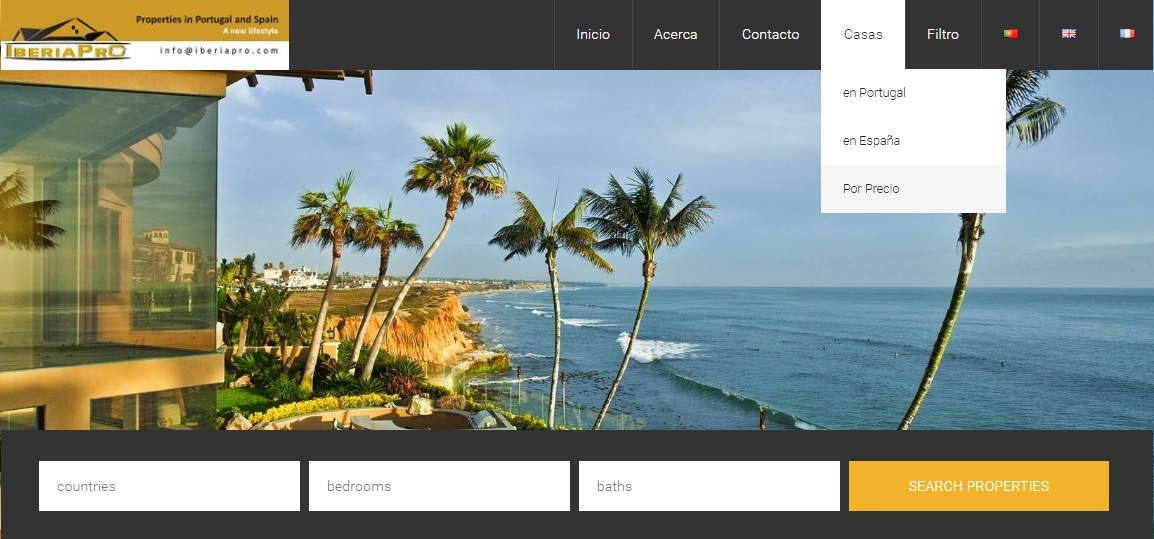This screenshot has height=539, width=1154.
Task: Click the baths search field
Action: [709, 486]
